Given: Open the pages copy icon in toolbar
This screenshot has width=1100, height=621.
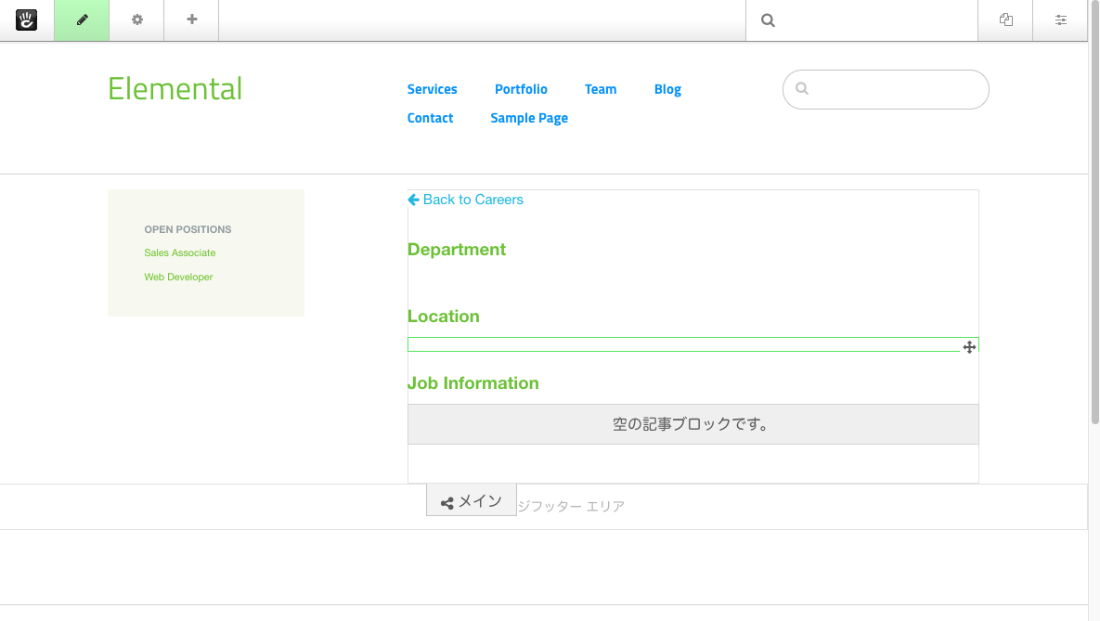Looking at the screenshot, I should [1006, 20].
